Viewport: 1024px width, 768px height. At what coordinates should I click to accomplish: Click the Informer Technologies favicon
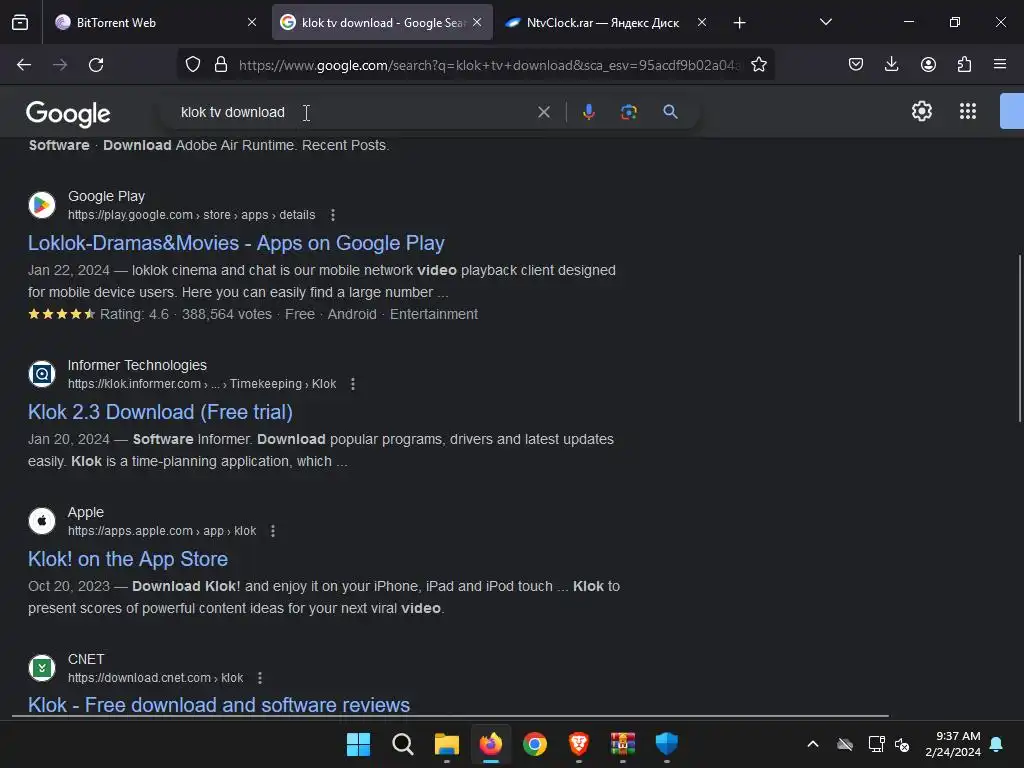coord(42,374)
